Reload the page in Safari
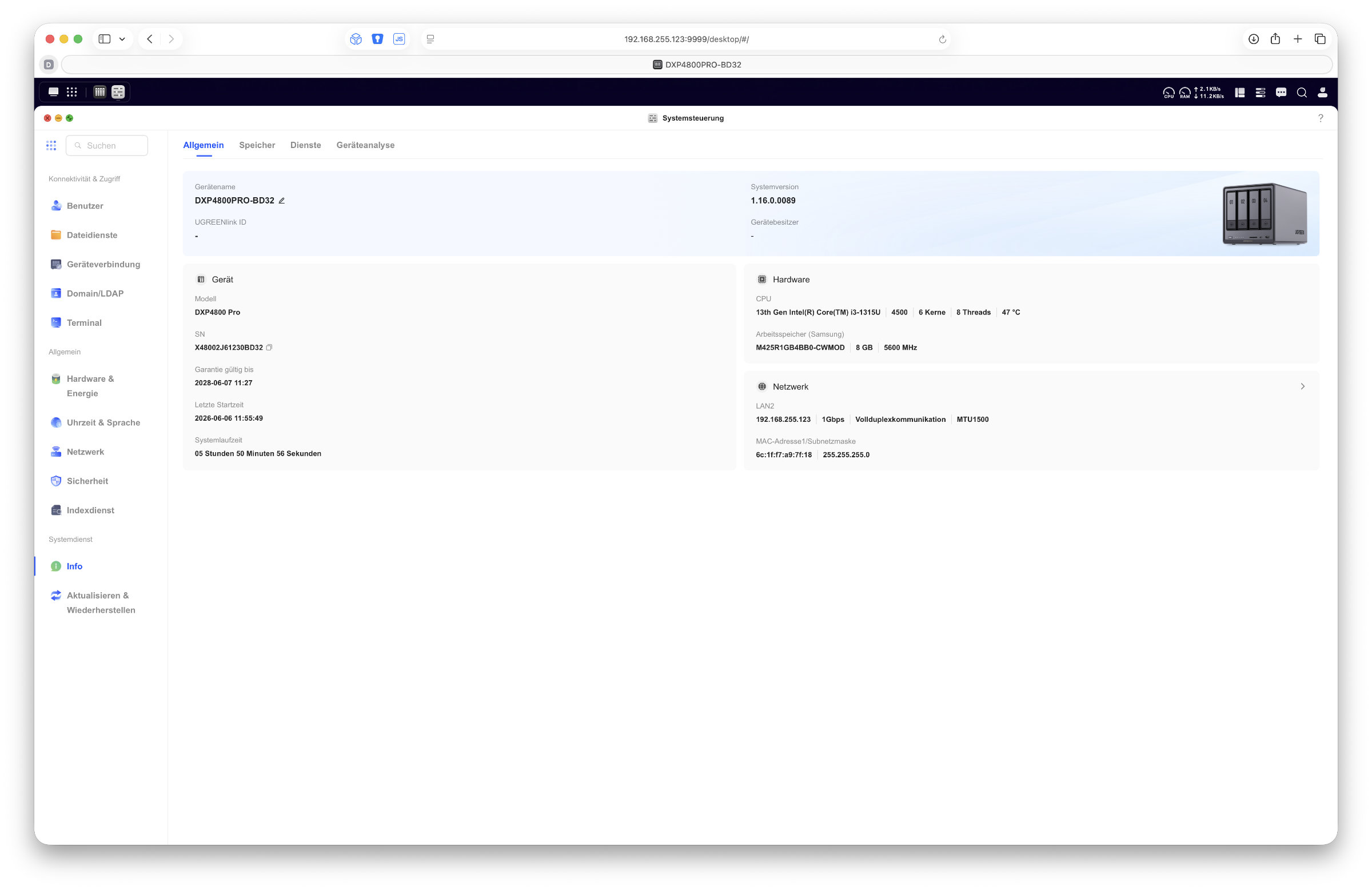The image size is (1372, 890). tap(943, 39)
